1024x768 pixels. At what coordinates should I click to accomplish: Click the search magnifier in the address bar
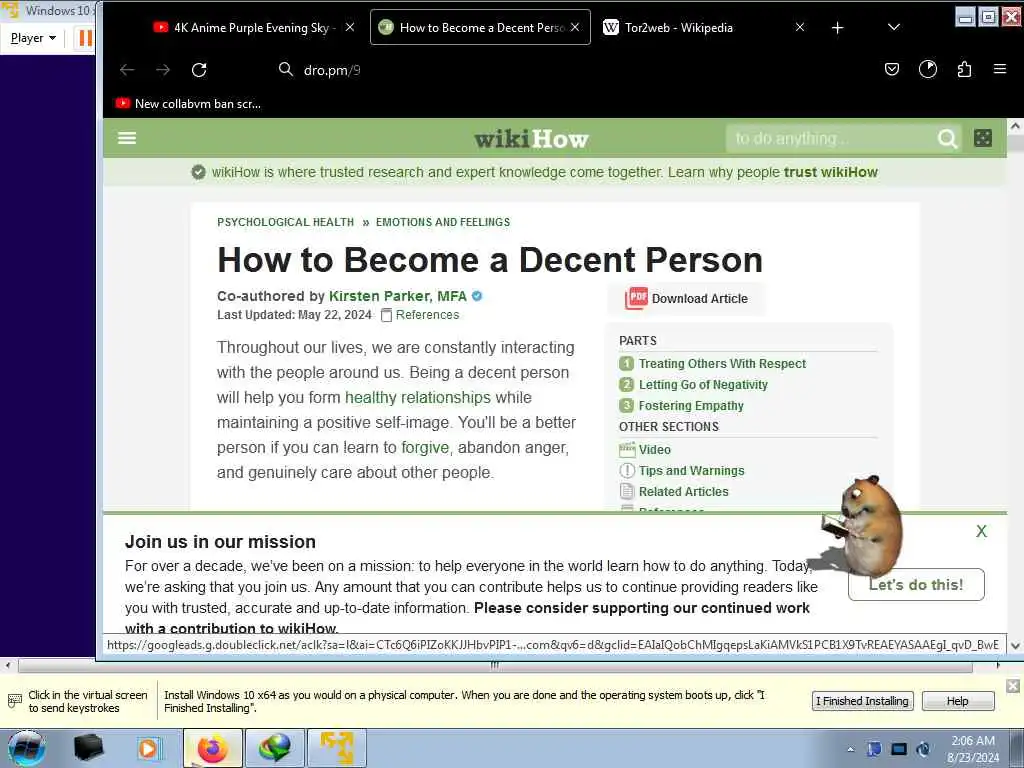[285, 69]
